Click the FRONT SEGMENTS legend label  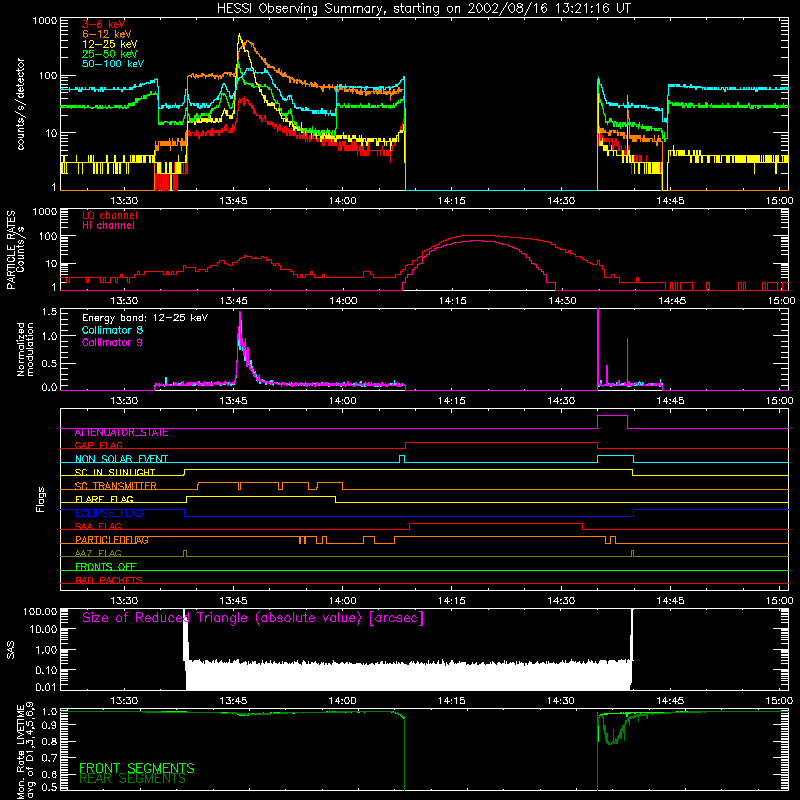tap(137, 768)
